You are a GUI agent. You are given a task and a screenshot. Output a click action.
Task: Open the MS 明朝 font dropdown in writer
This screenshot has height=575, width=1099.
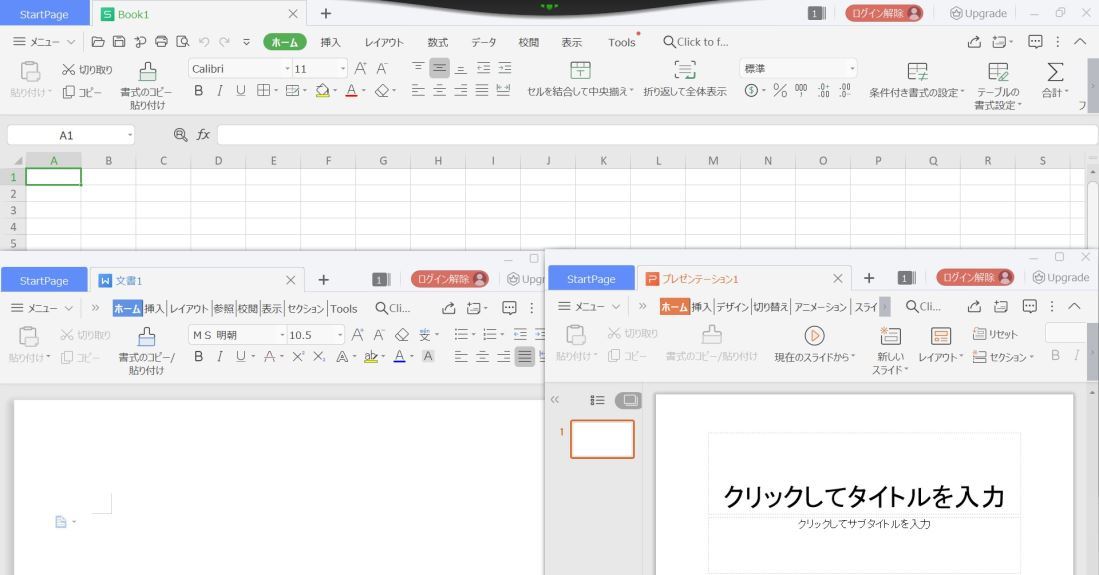282,335
